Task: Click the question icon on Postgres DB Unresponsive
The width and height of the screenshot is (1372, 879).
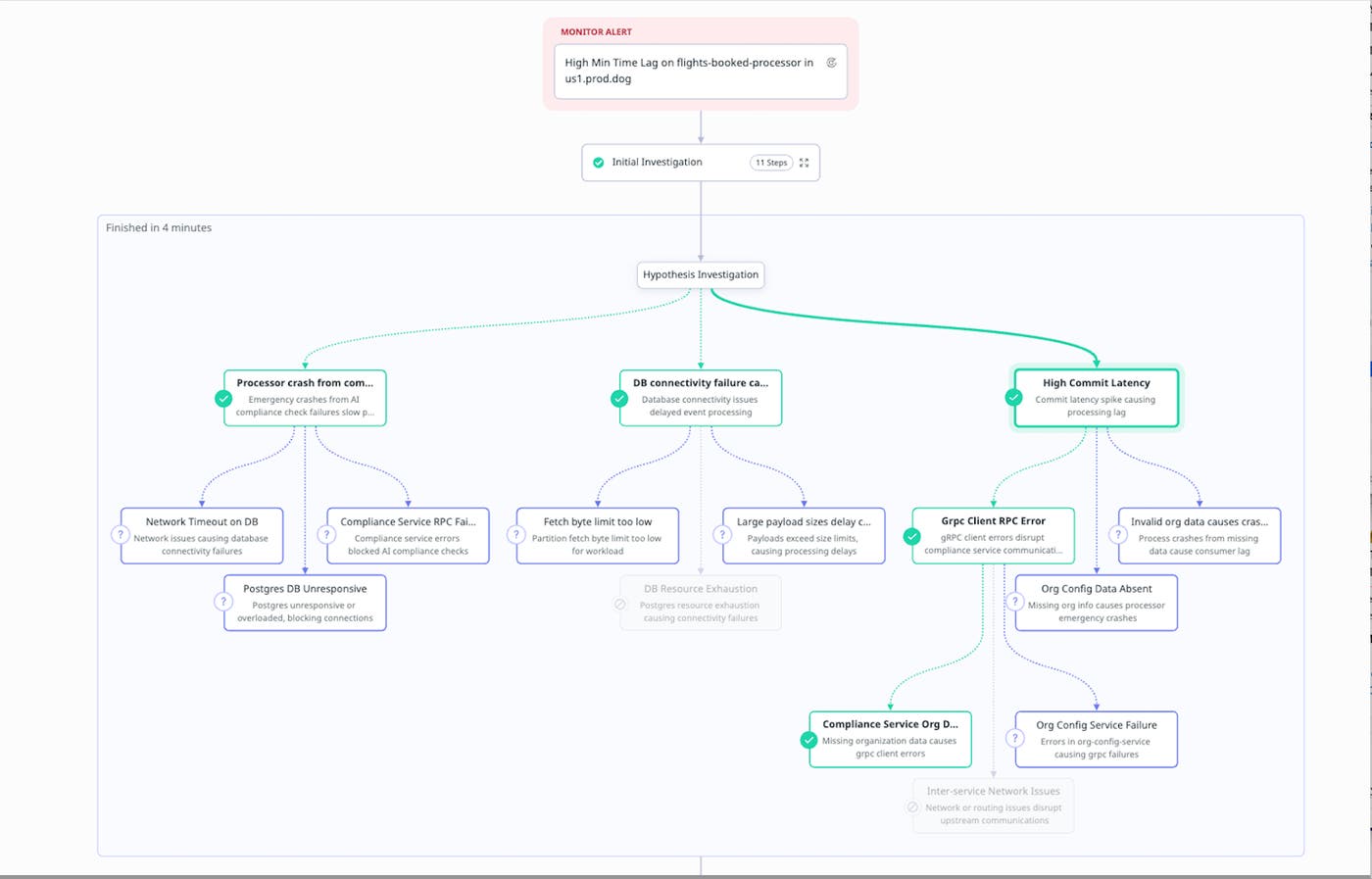Action: [223, 602]
